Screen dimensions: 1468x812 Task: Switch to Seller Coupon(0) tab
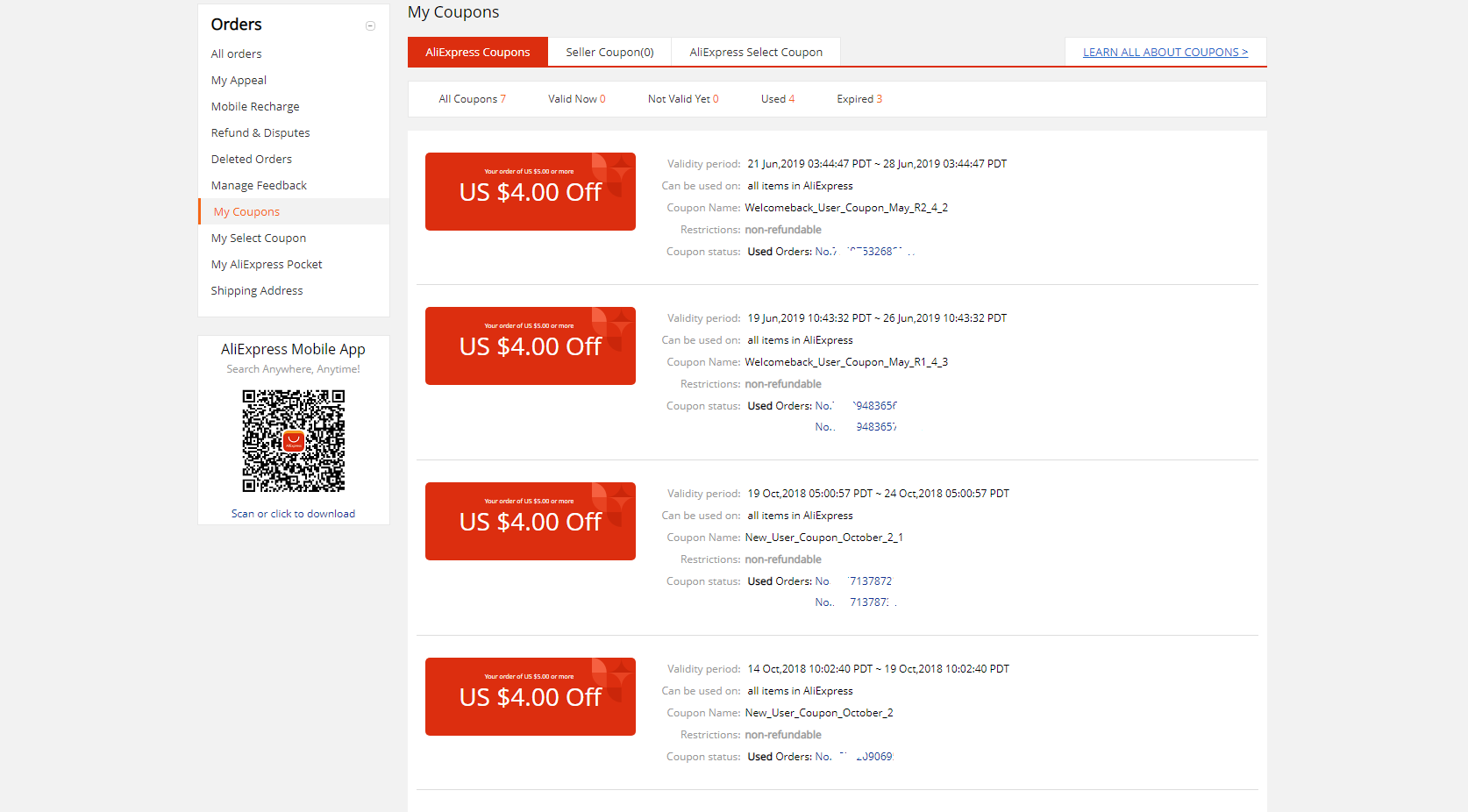click(609, 52)
